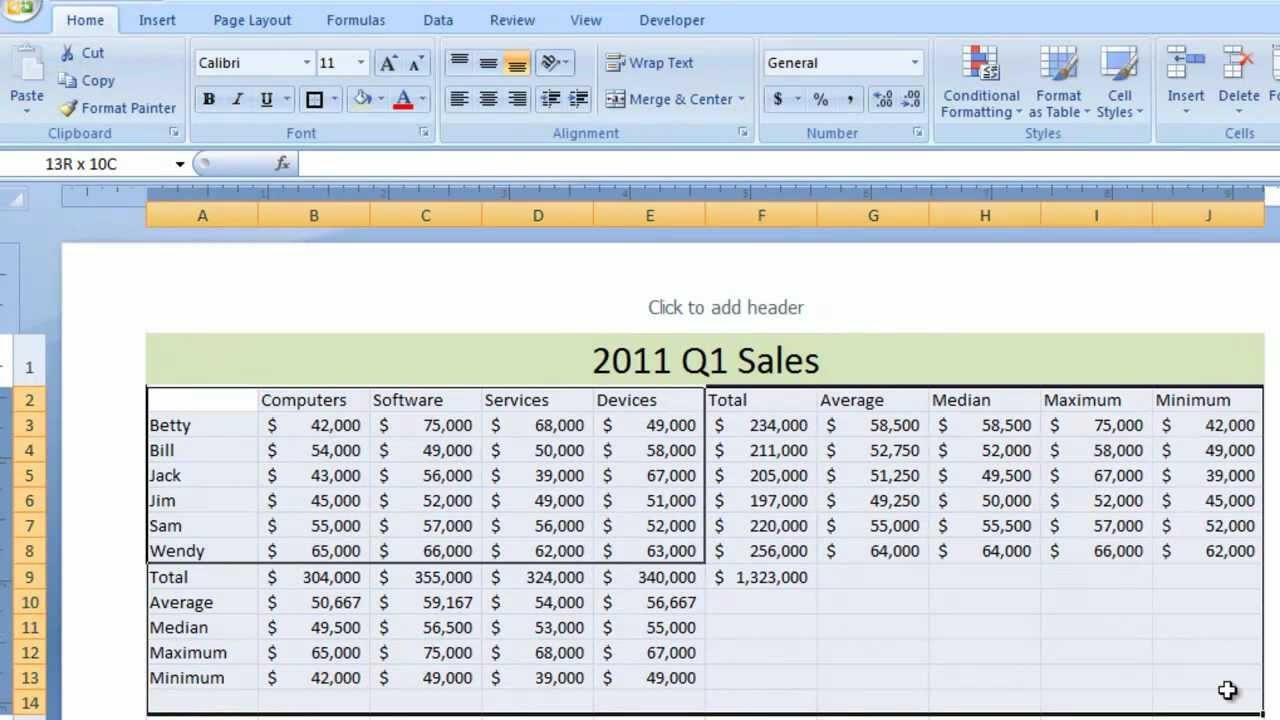Click the Paste button
The image size is (1280, 720).
pos(26,77)
